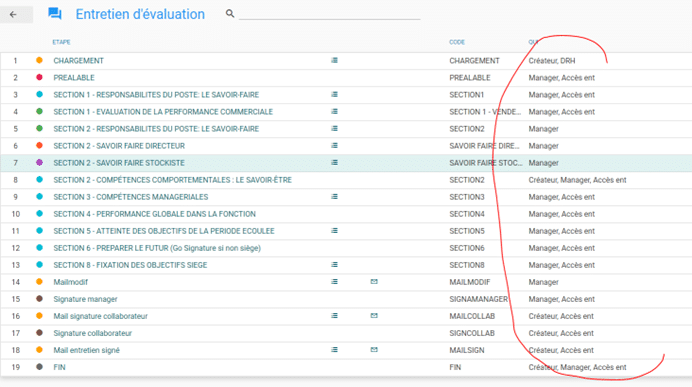The height and width of the screenshot is (387, 692).
Task: Click code cell SIGNAMANAGER
Action: [x=479, y=299]
